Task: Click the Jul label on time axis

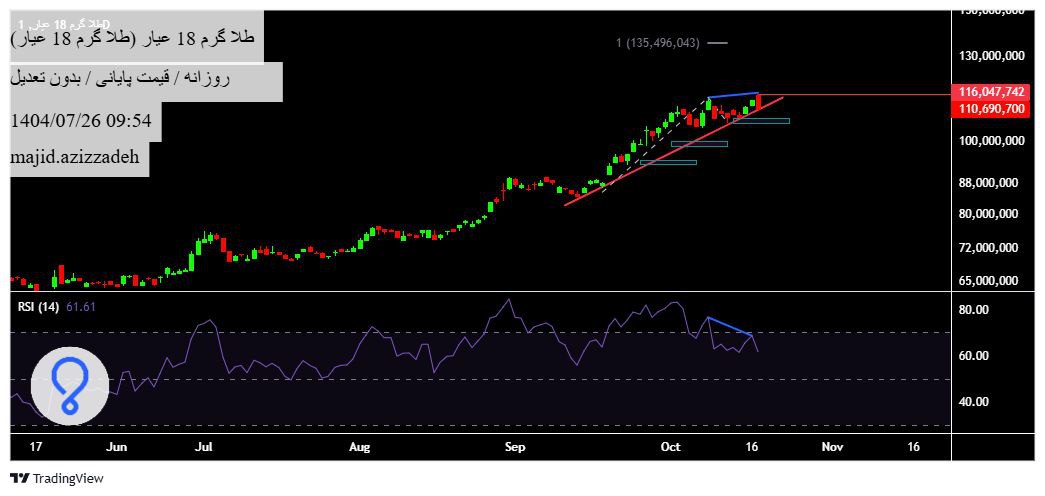Action: (205, 448)
